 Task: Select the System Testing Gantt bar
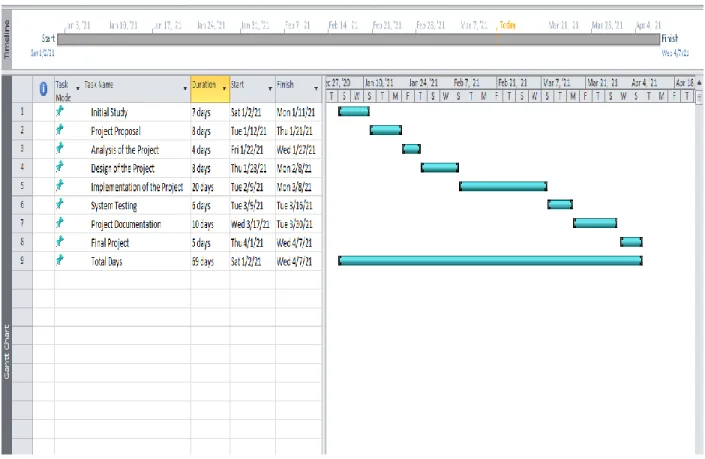click(560, 205)
